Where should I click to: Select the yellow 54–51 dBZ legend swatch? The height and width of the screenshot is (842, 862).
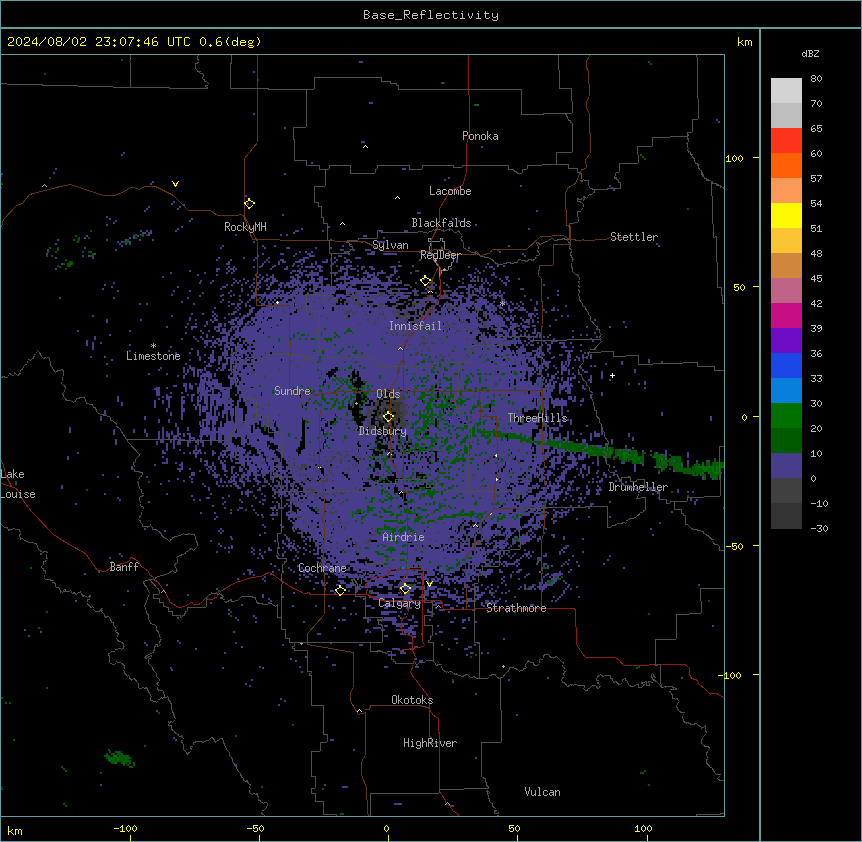tap(786, 215)
